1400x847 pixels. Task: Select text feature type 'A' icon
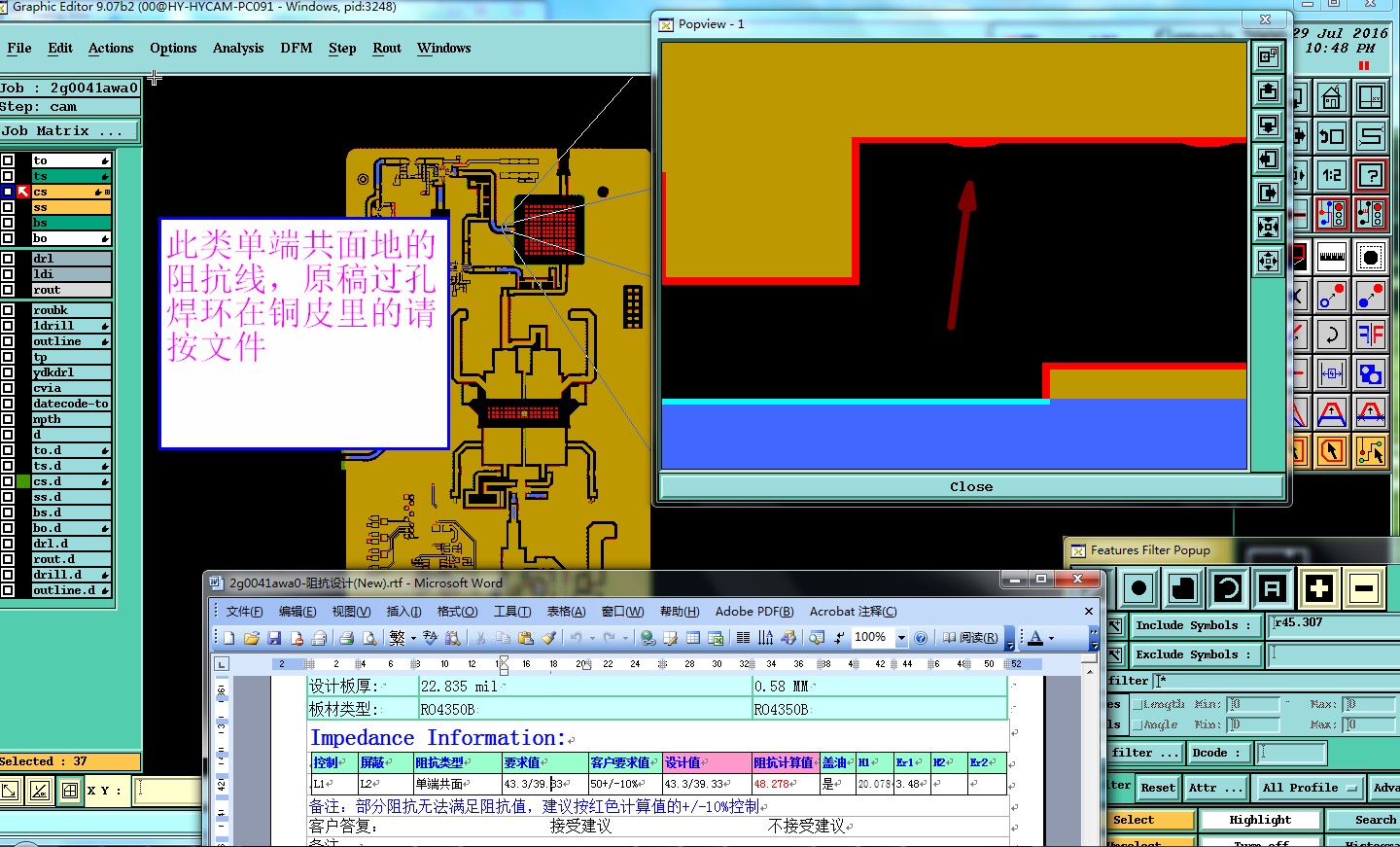1272,588
